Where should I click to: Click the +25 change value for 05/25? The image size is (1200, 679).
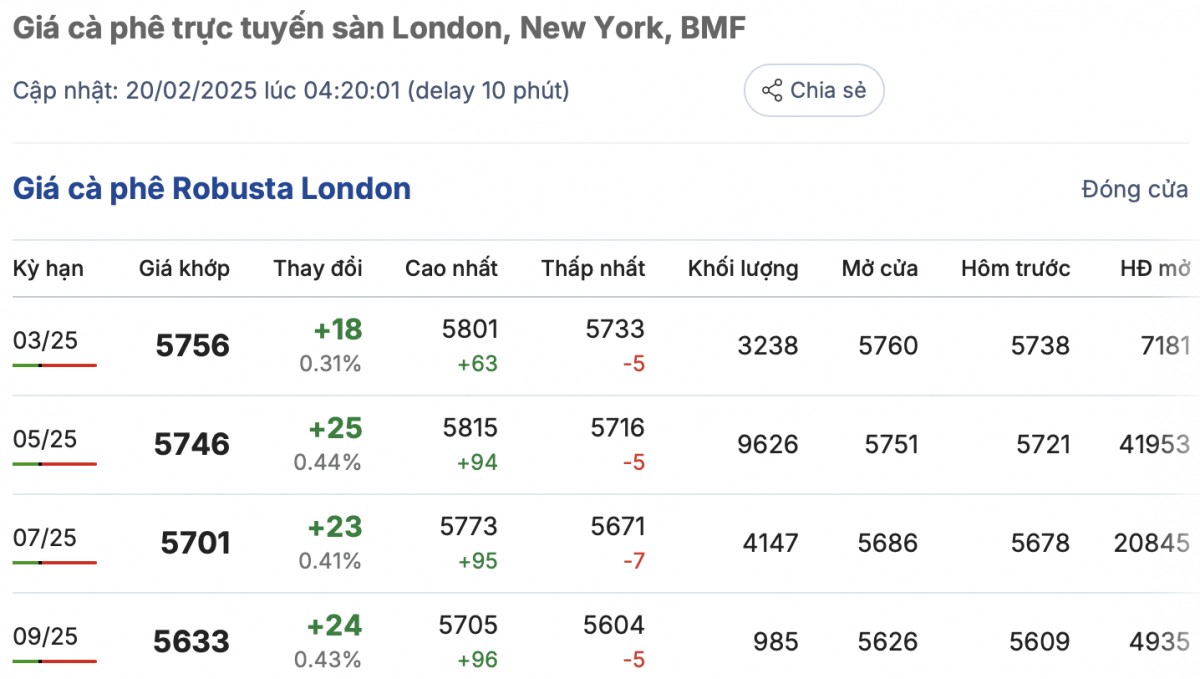(x=335, y=429)
